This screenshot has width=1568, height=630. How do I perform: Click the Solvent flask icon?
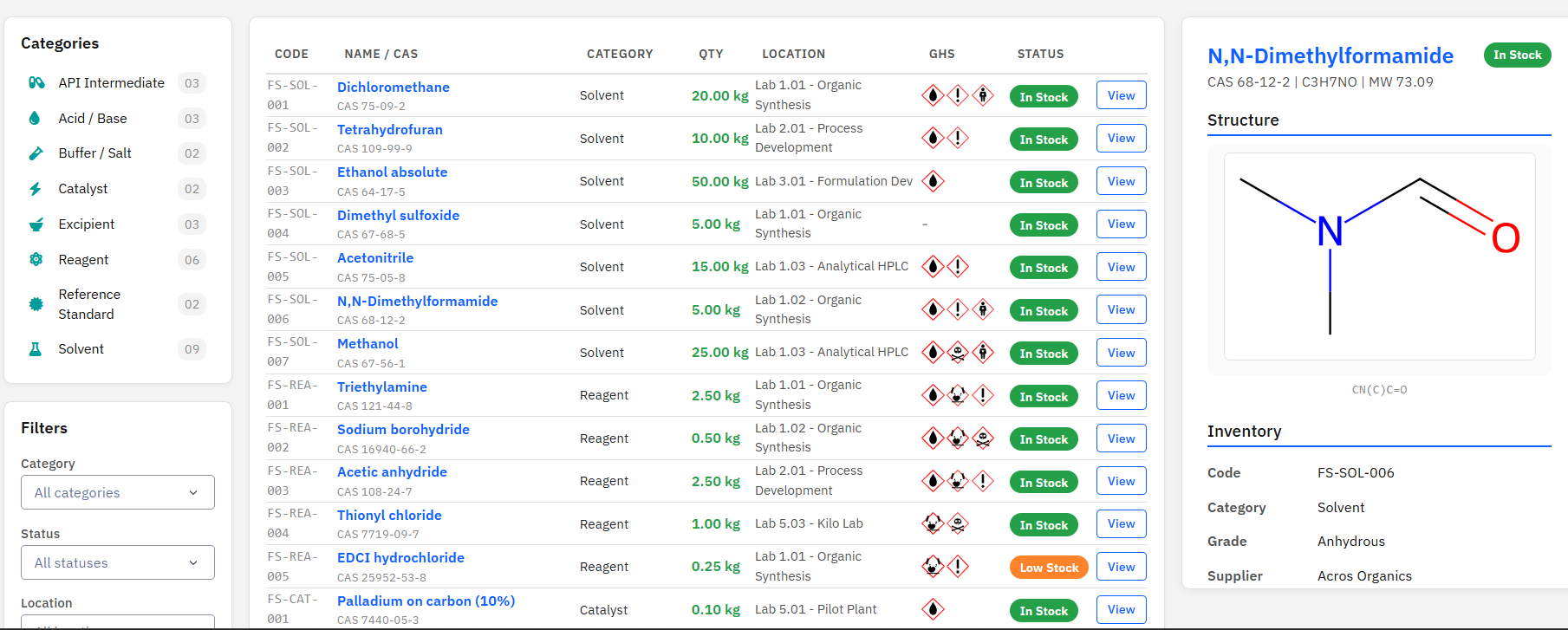tap(36, 349)
